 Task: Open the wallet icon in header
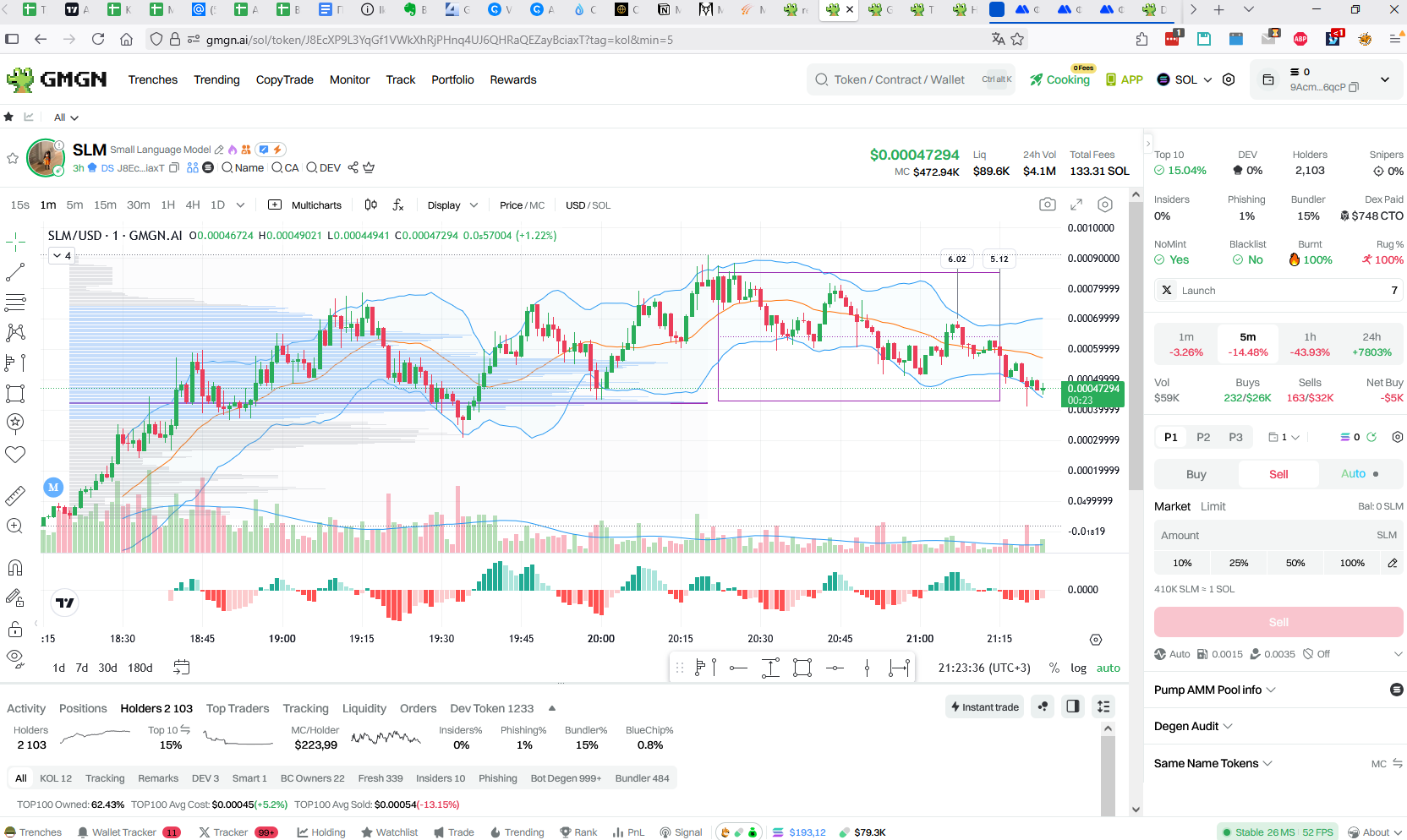coord(1268,79)
